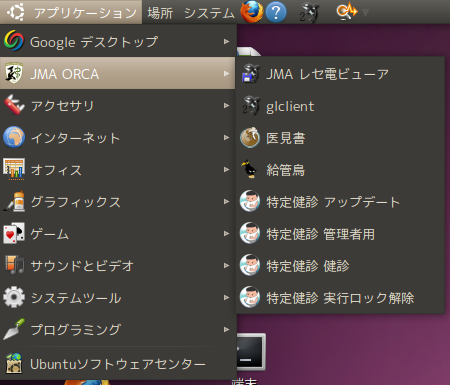Click the 給管鳥 black bird icon

pyautogui.click(x=250, y=169)
